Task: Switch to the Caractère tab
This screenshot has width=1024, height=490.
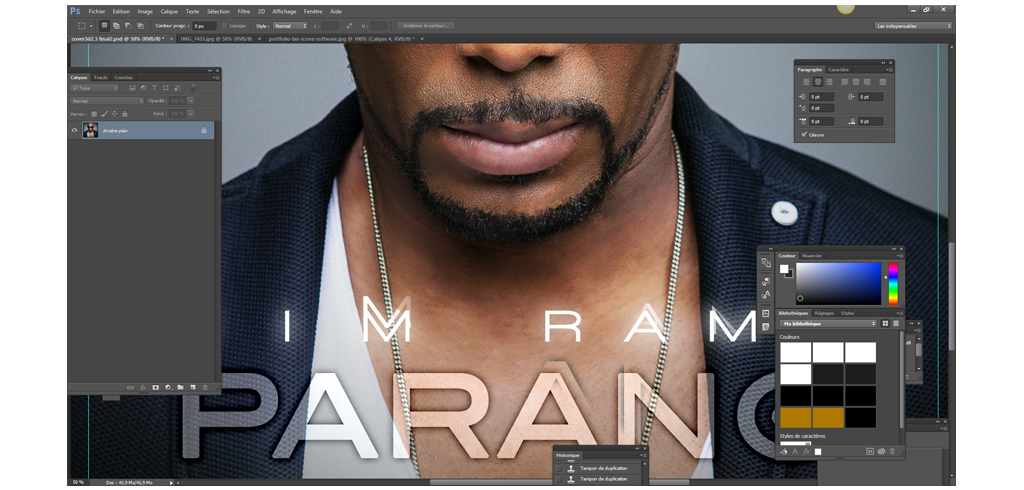Action: [839, 69]
